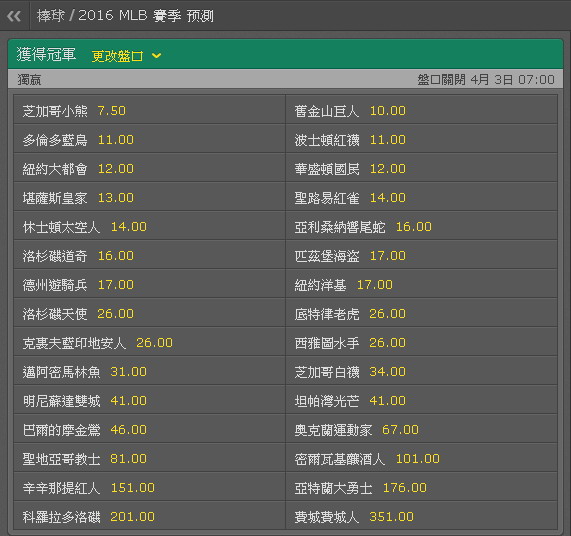The image size is (571, 536).
Task: Select 芝加哥小熊 odds 7.50
Action: 149,110
